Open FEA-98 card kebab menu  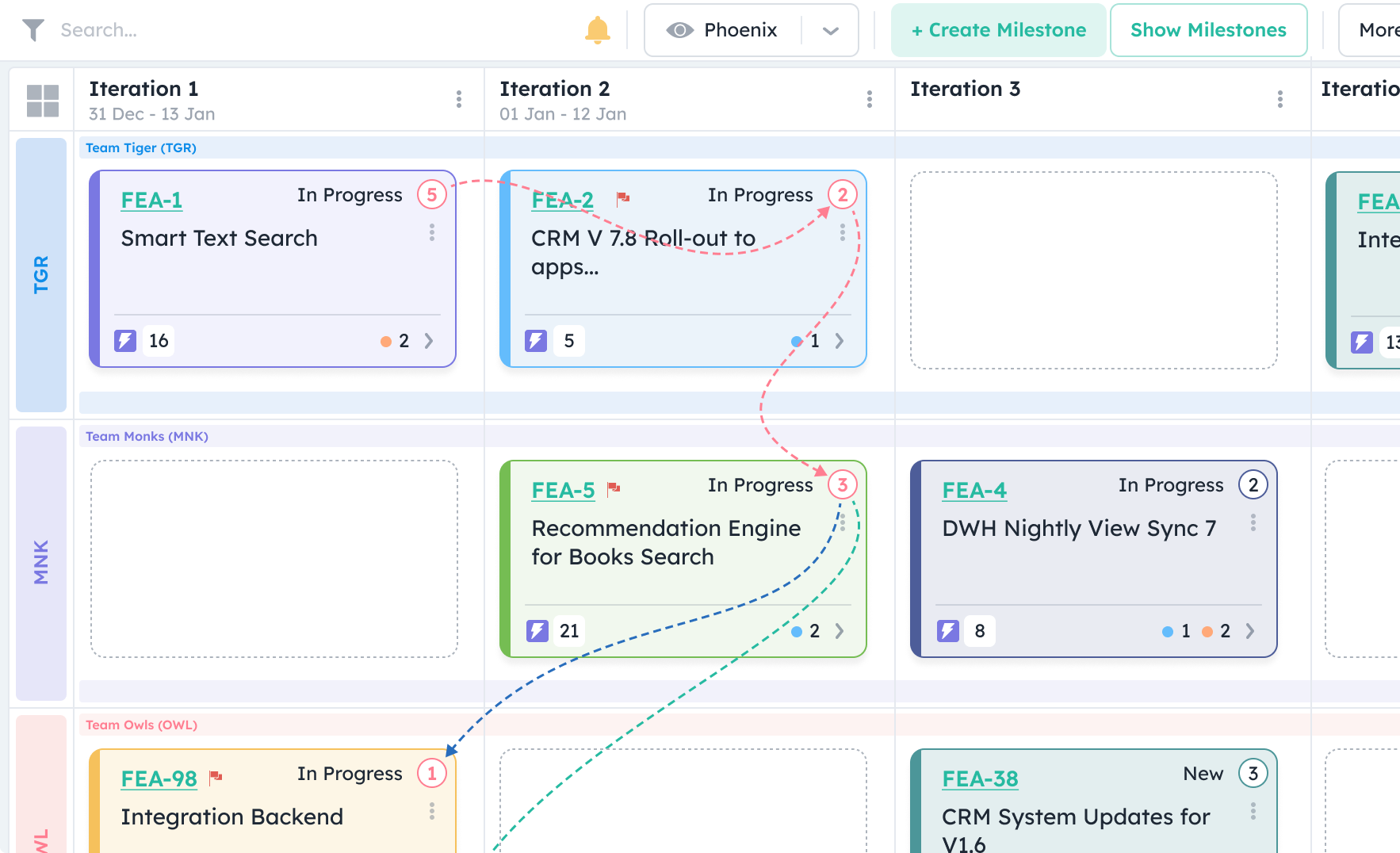pos(432,811)
